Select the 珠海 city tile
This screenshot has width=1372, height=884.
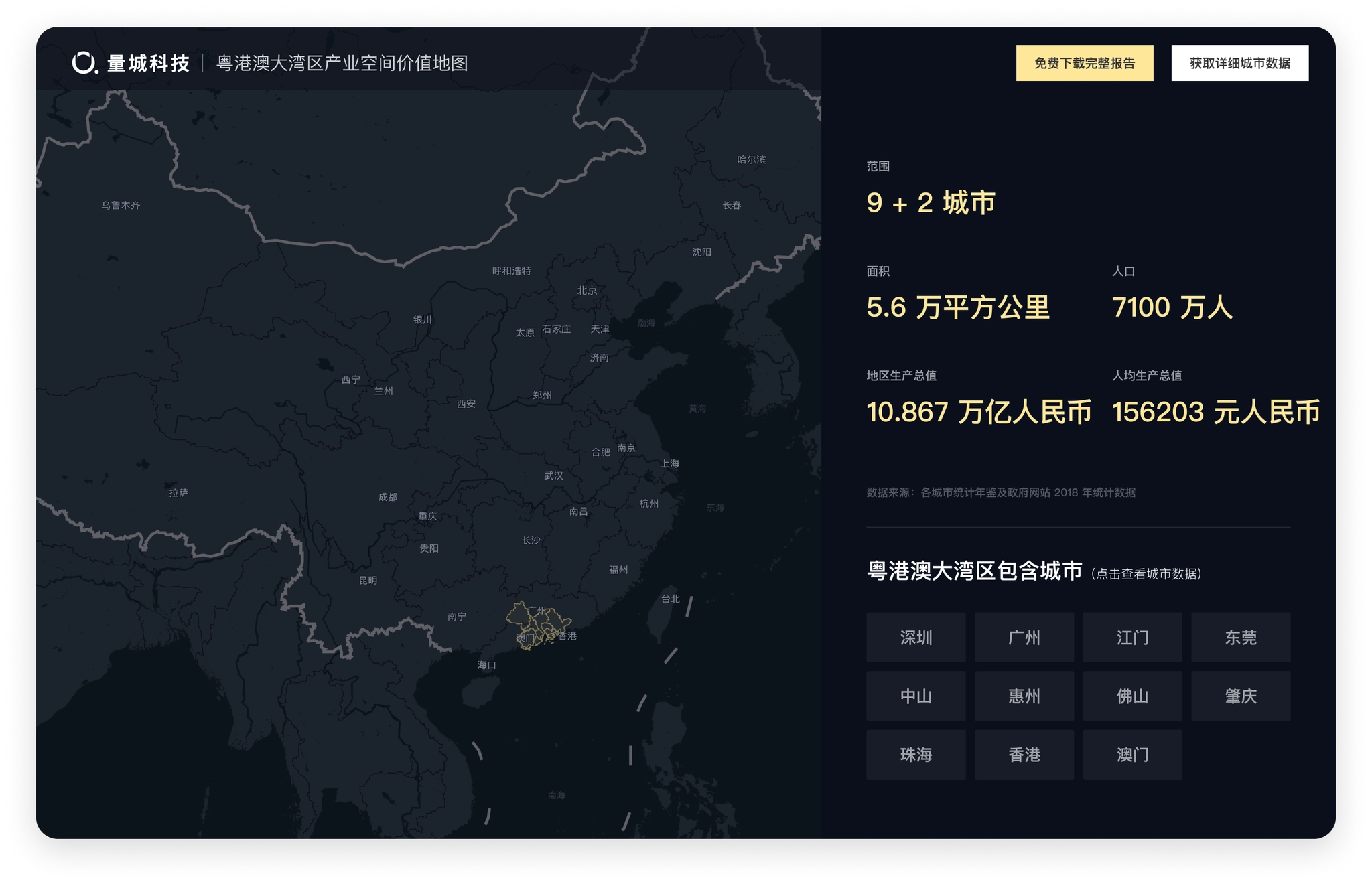coord(915,755)
